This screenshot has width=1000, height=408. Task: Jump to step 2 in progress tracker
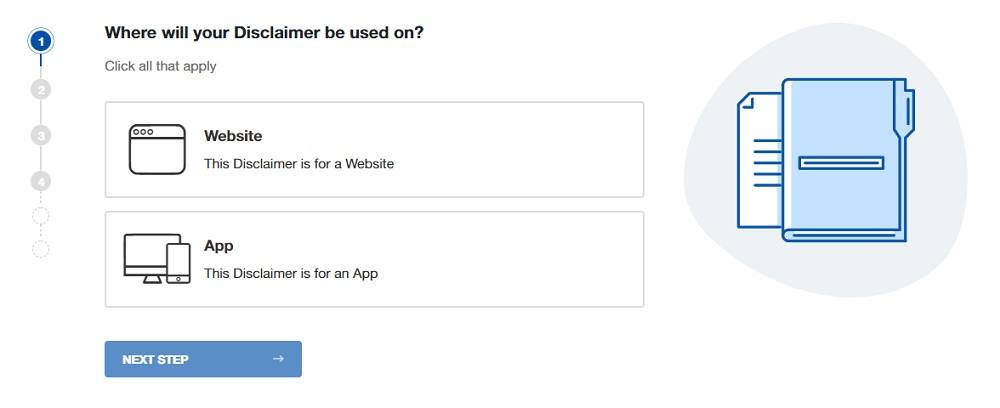[x=41, y=89]
